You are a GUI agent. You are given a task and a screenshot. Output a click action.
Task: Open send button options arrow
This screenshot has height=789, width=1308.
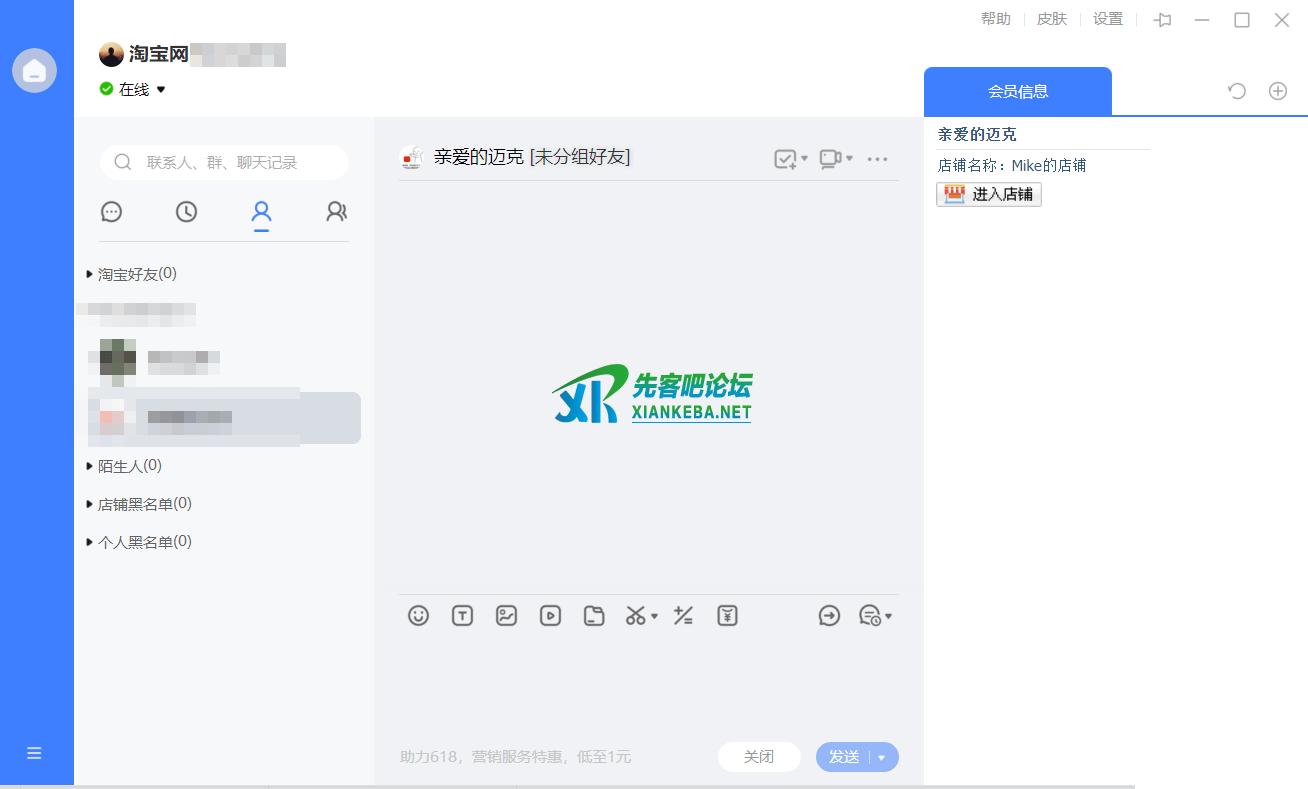point(882,757)
